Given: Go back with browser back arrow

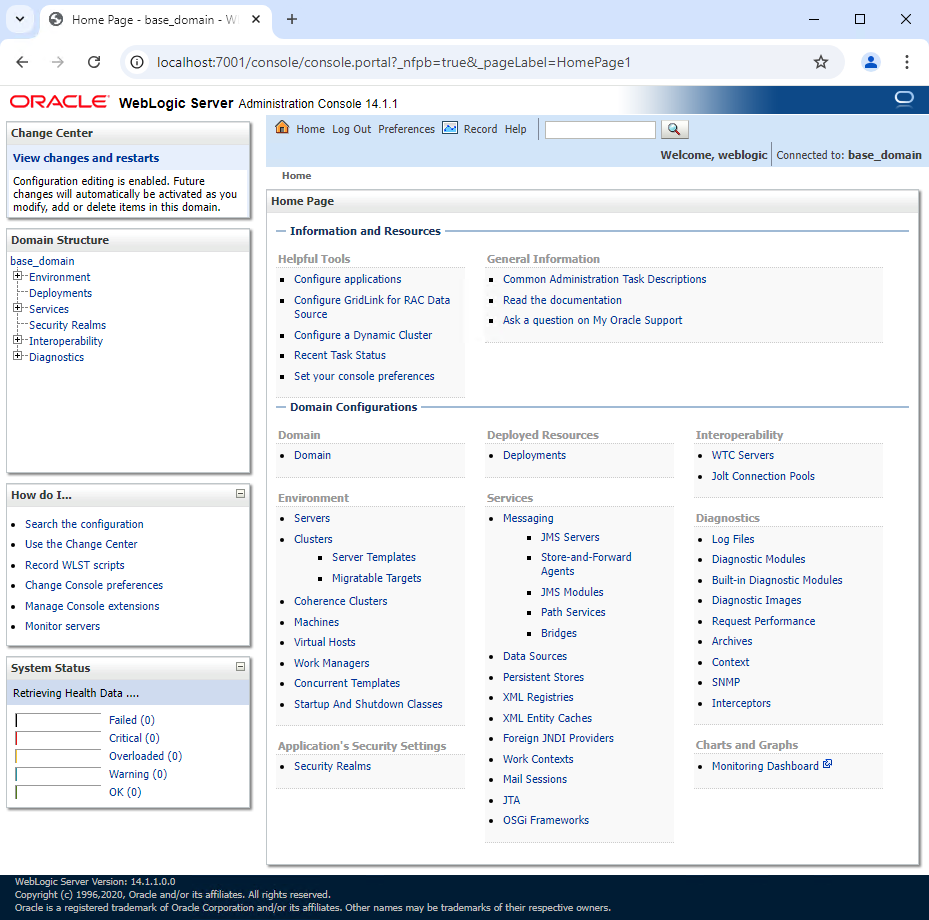Looking at the screenshot, I should [23, 62].
